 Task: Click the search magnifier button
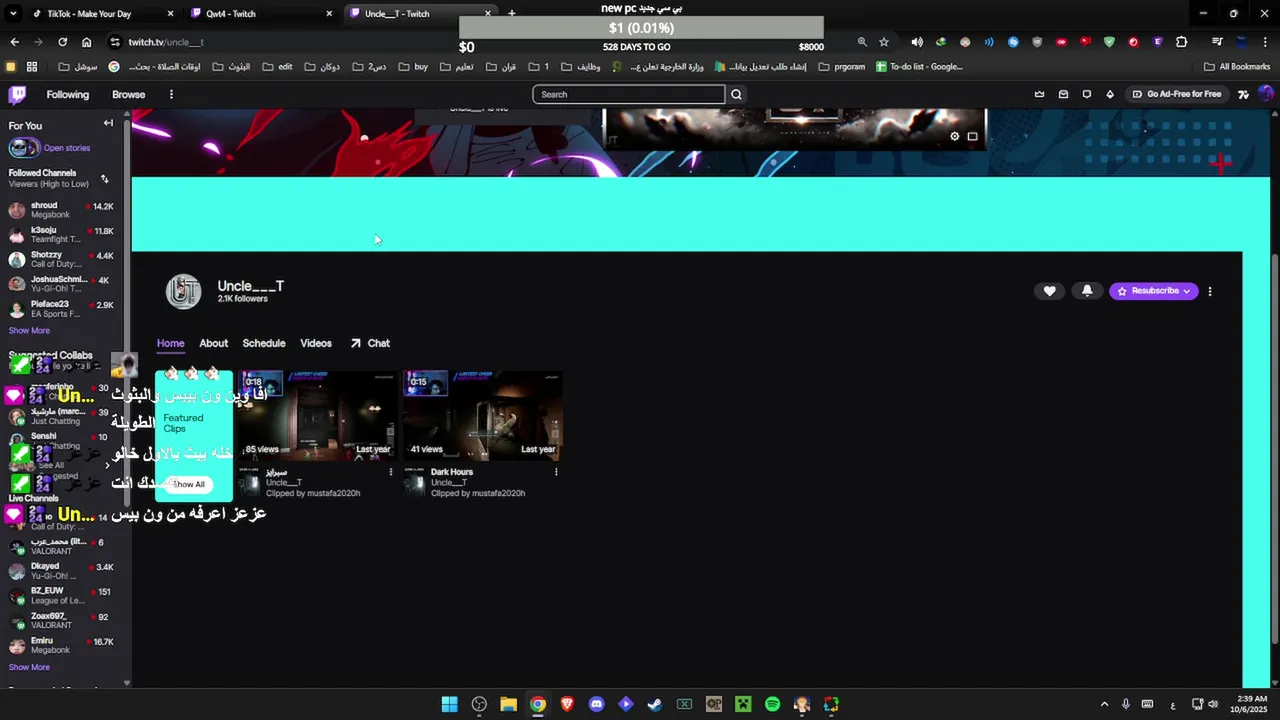(736, 94)
